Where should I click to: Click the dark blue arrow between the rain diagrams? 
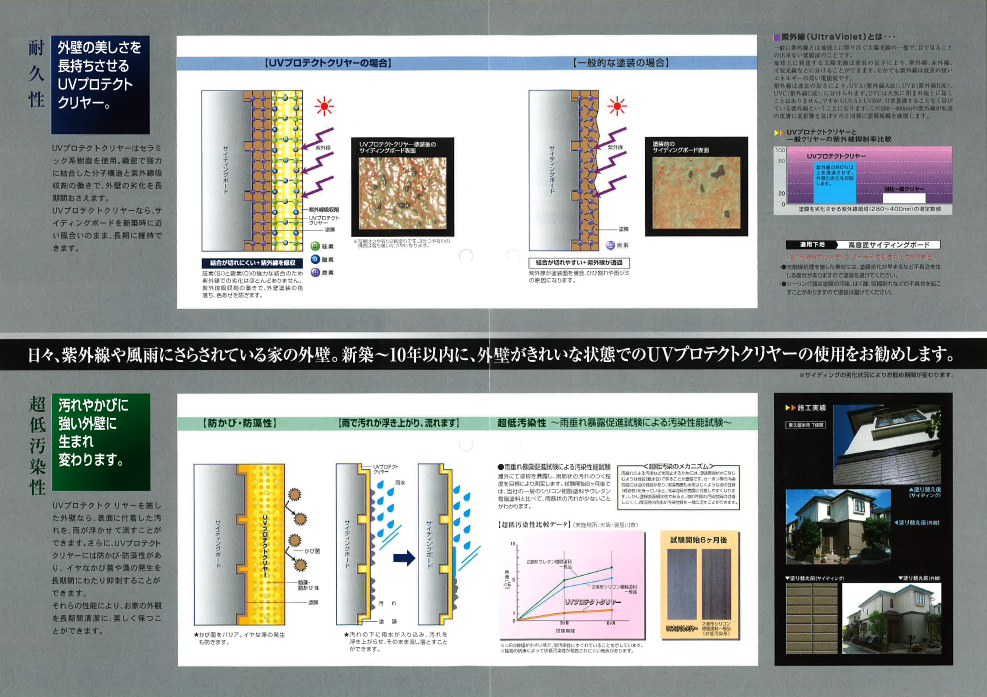404,558
